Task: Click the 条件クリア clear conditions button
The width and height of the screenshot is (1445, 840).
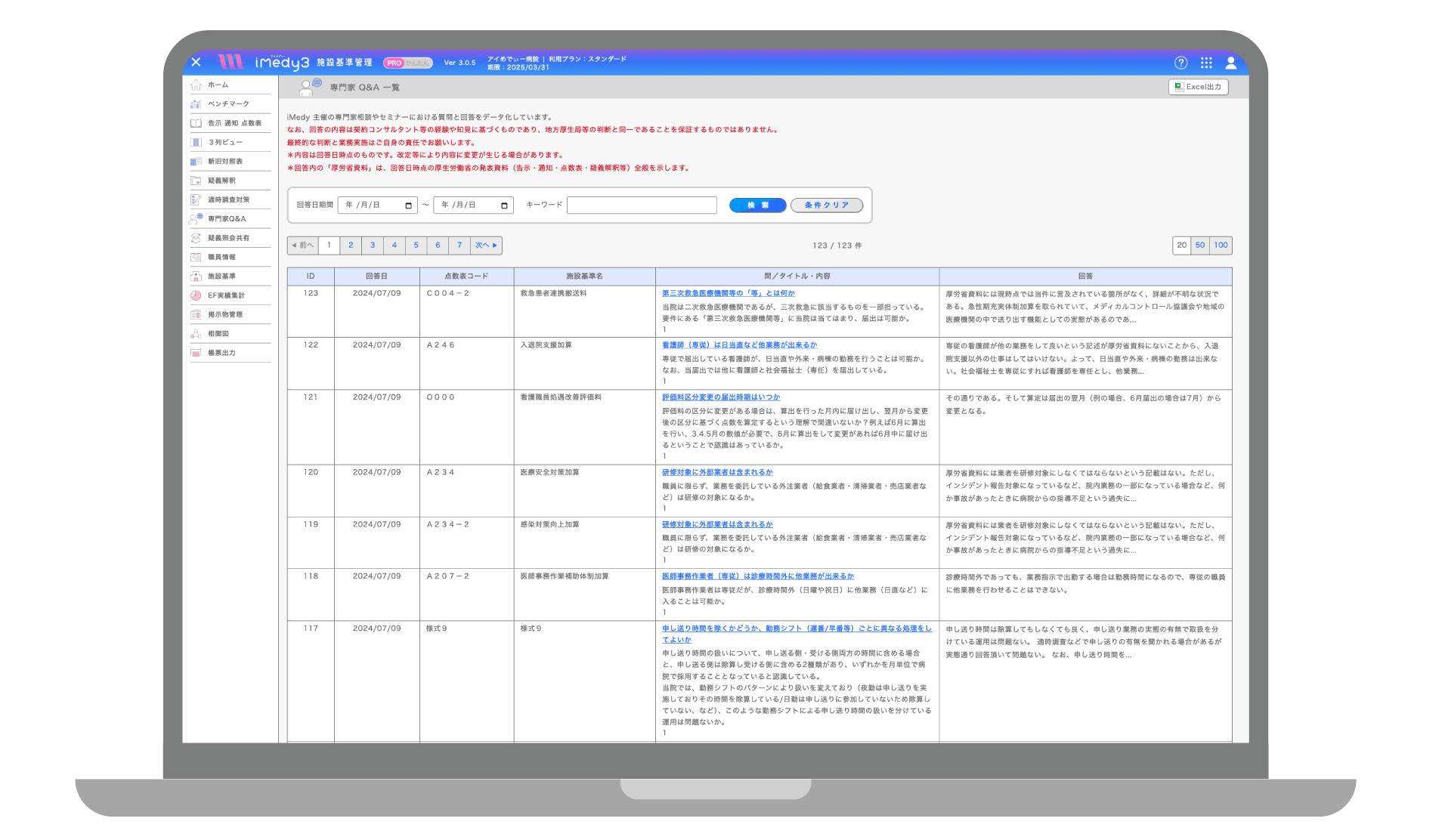Action: tap(826, 205)
